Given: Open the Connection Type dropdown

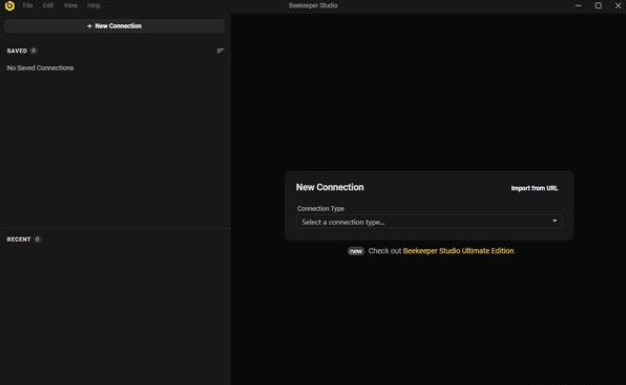Looking at the screenshot, I should [x=429, y=222].
